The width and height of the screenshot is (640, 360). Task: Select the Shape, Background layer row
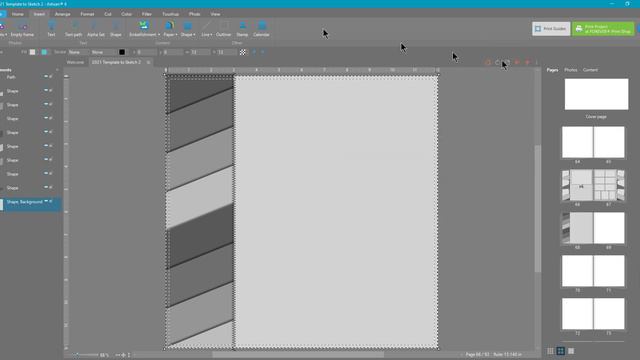(x=31, y=204)
